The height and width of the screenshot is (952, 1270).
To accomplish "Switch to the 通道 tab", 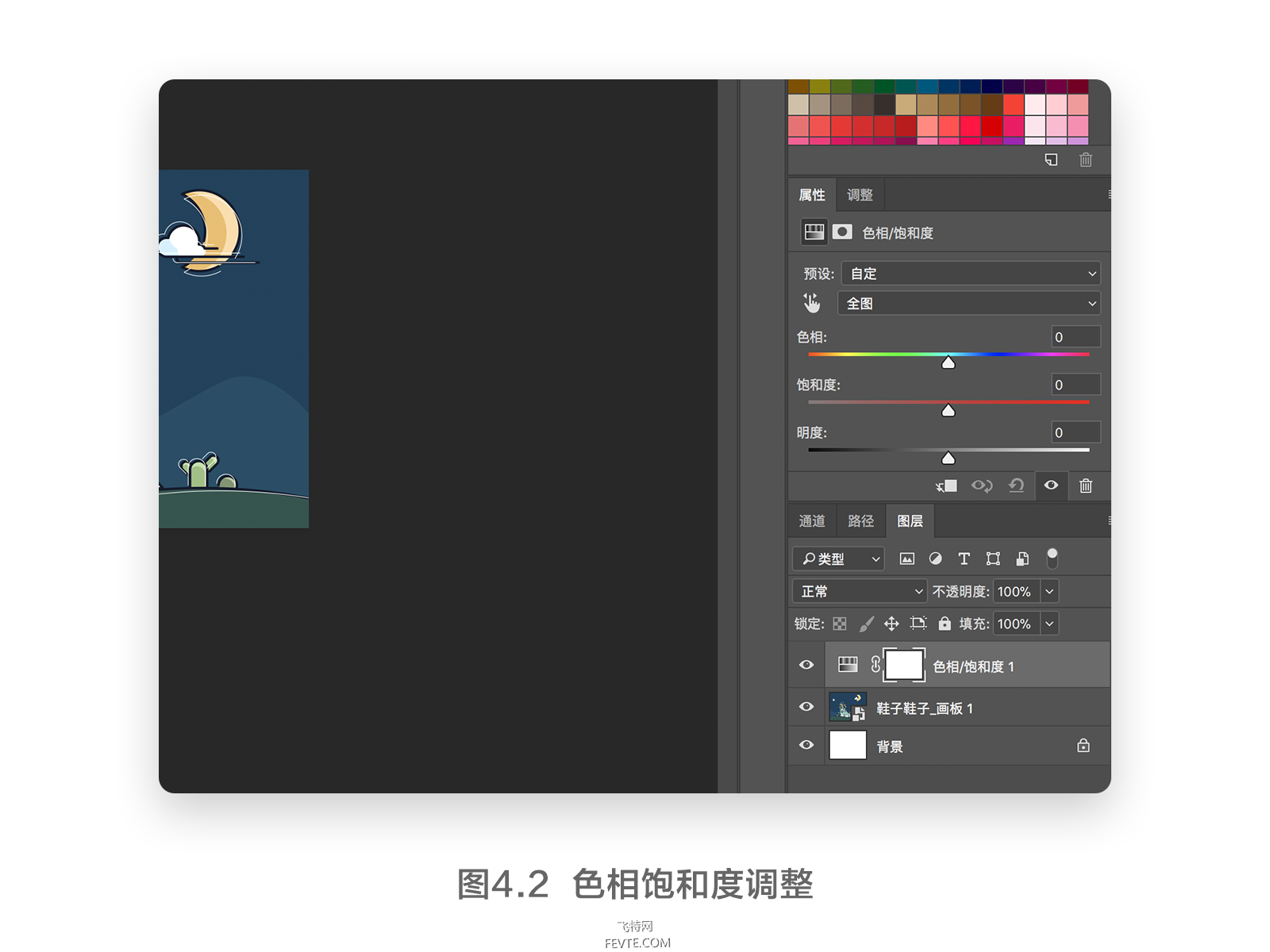I will point(812,521).
